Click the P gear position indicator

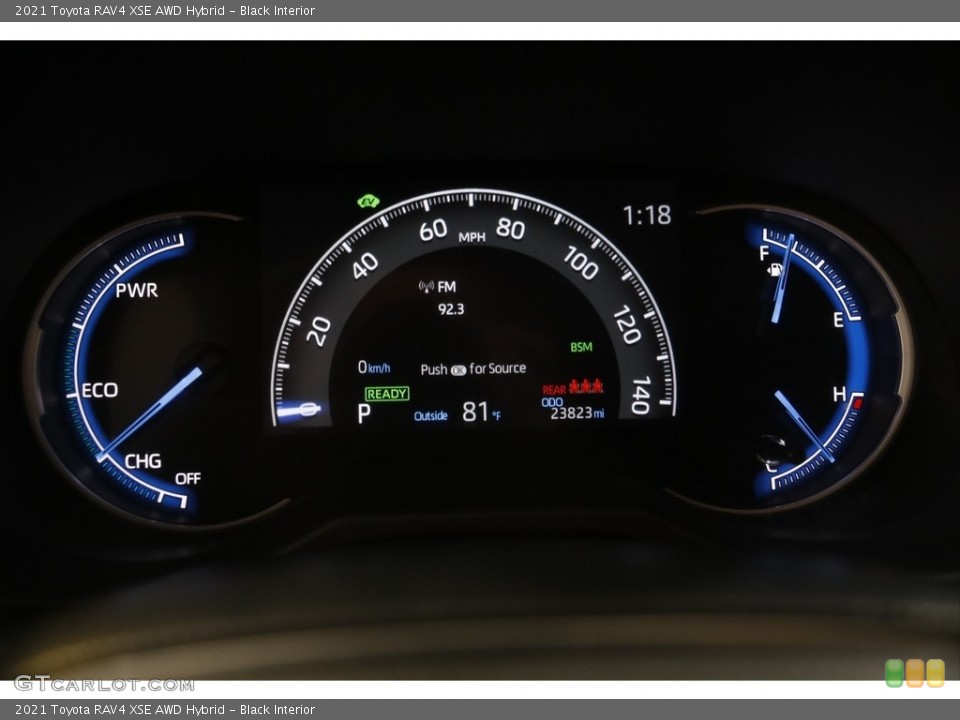pyautogui.click(x=364, y=414)
